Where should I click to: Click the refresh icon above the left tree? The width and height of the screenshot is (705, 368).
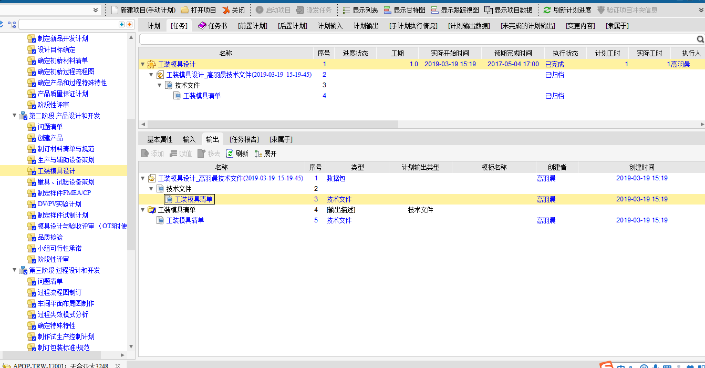click(x=2, y=24)
